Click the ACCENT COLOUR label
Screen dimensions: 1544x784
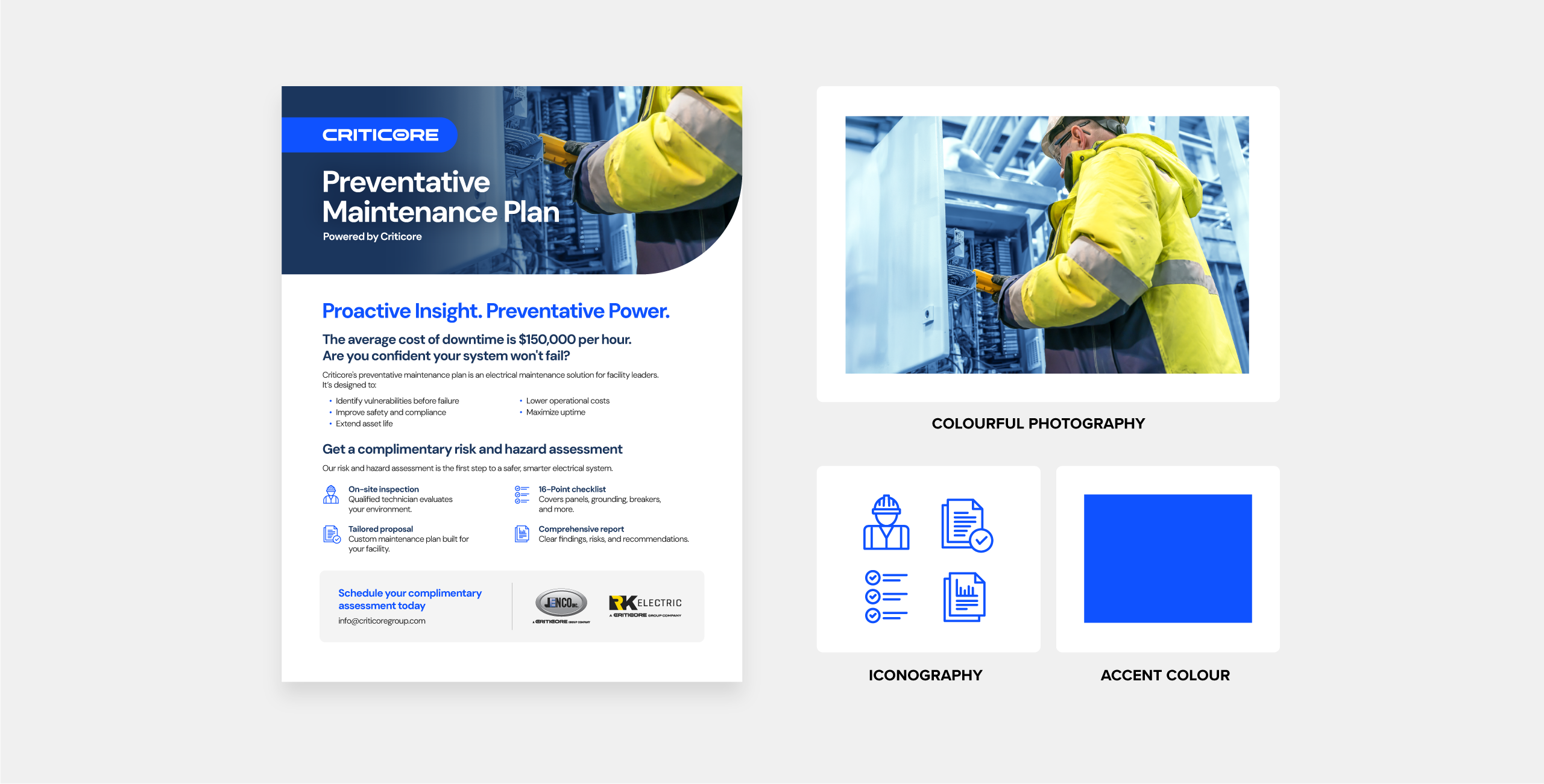pyautogui.click(x=1165, y=675)
